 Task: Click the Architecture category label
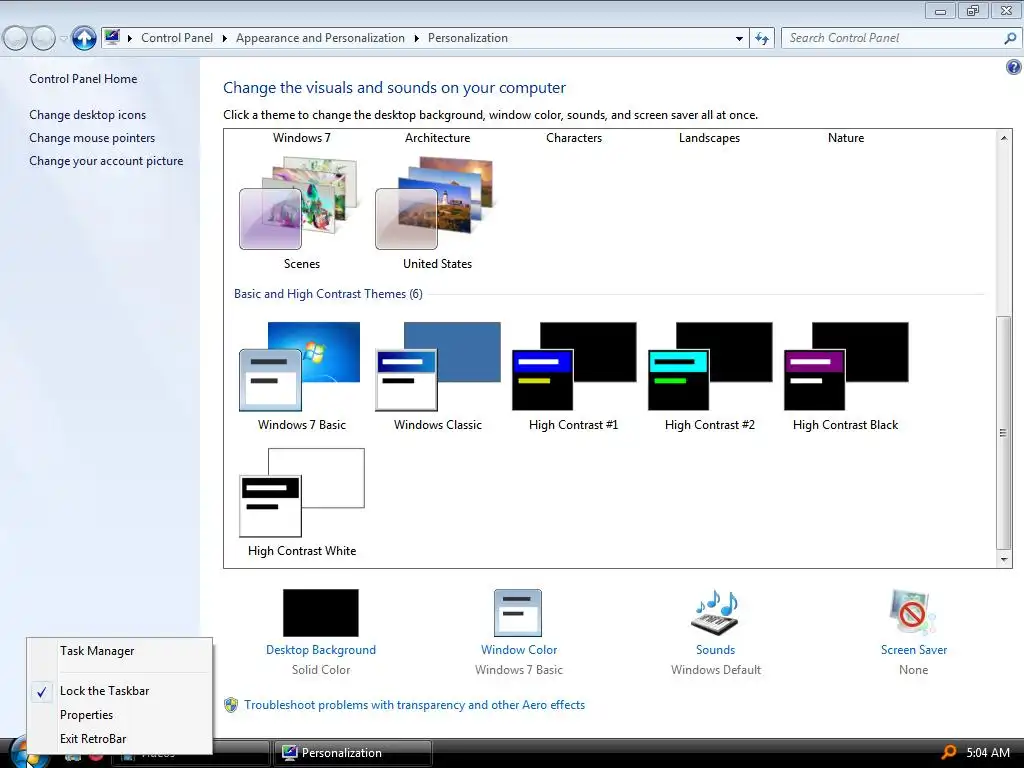click(x=438, y=138)
